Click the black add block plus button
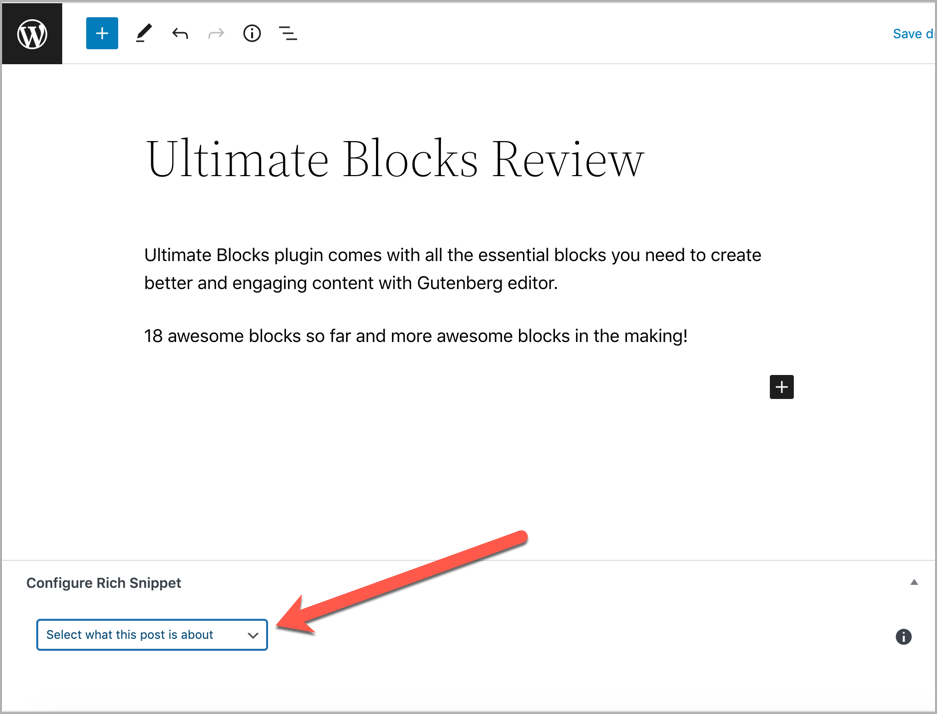Screen dimensions: 937x714 781,387
